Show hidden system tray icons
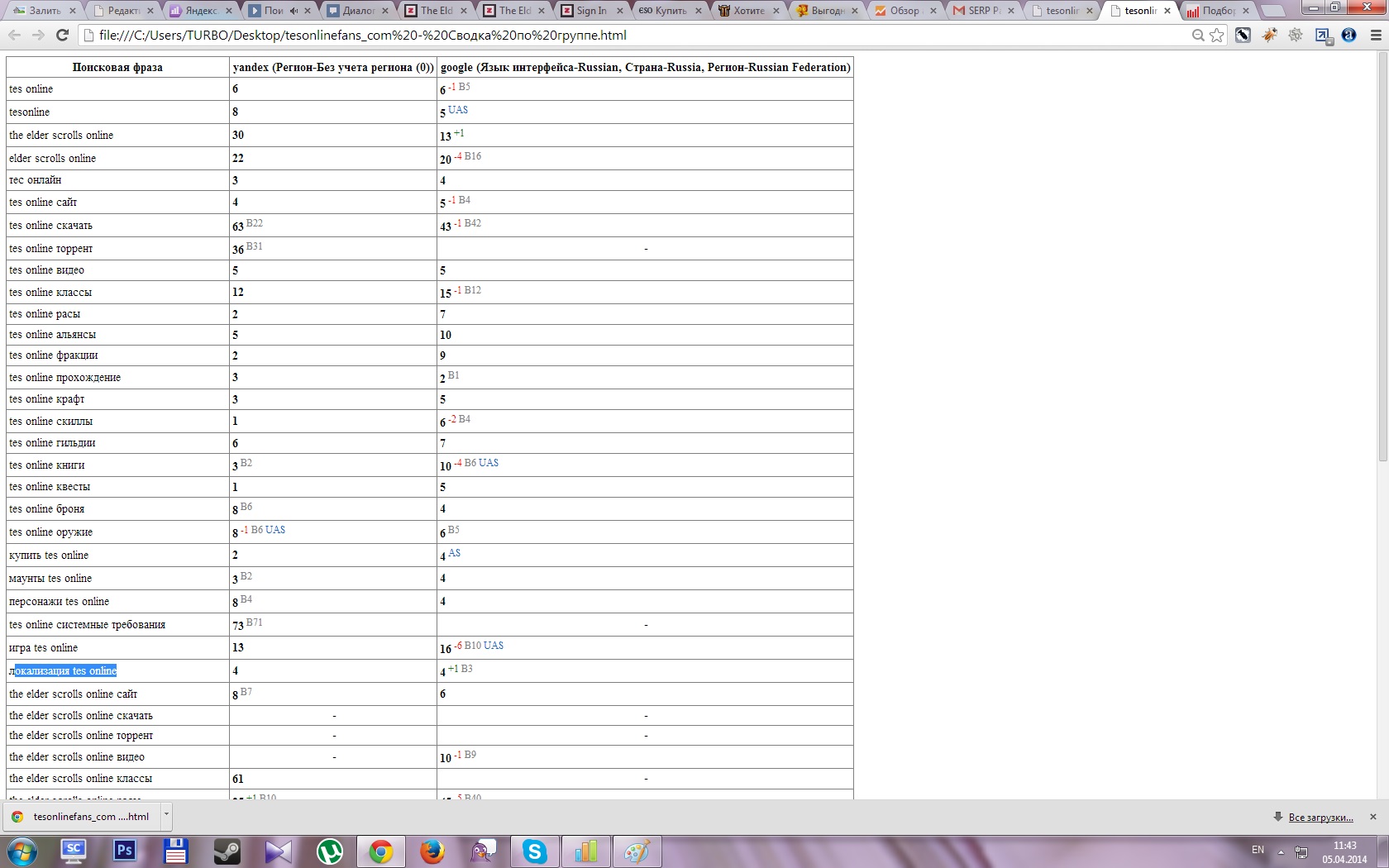Viewport: 1389px width, 868px height. (1281, 851)
